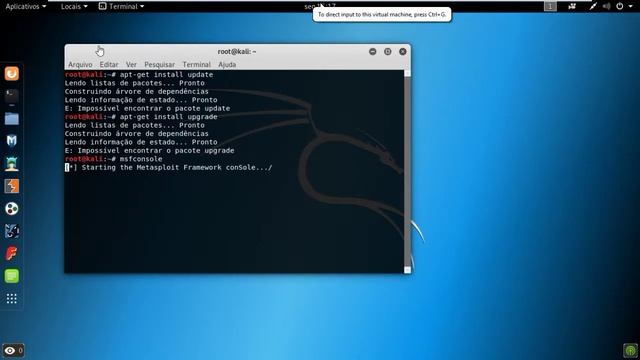Click the 'press Ctrl+G' tooltip message

pos(382,15)
